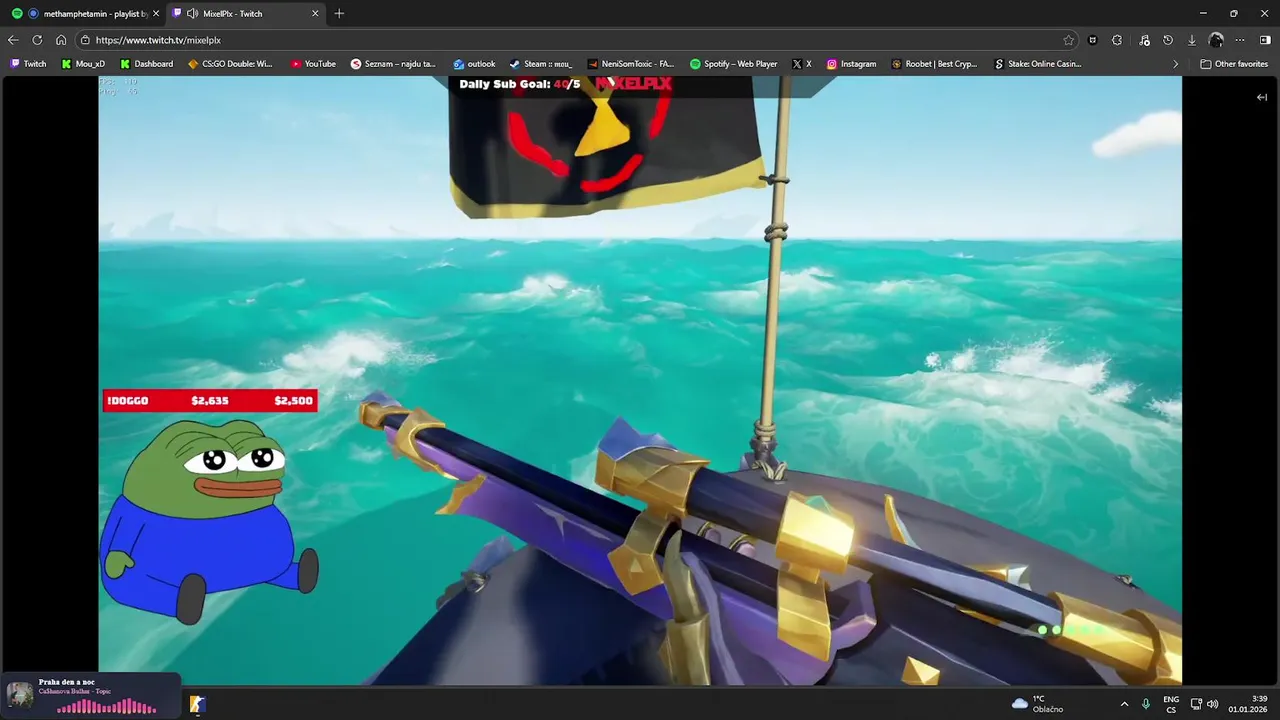
Task: Open the CS:GO Double bookmark
Action: [230, 64]
